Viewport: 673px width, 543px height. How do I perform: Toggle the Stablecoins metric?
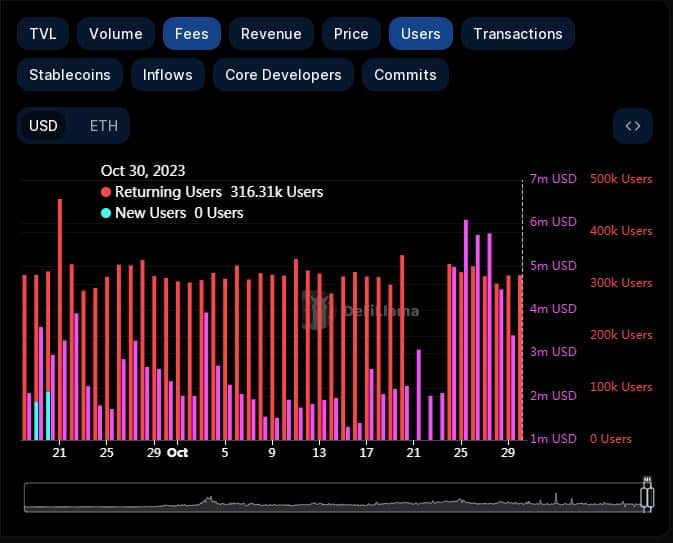[x=70, y=75]
